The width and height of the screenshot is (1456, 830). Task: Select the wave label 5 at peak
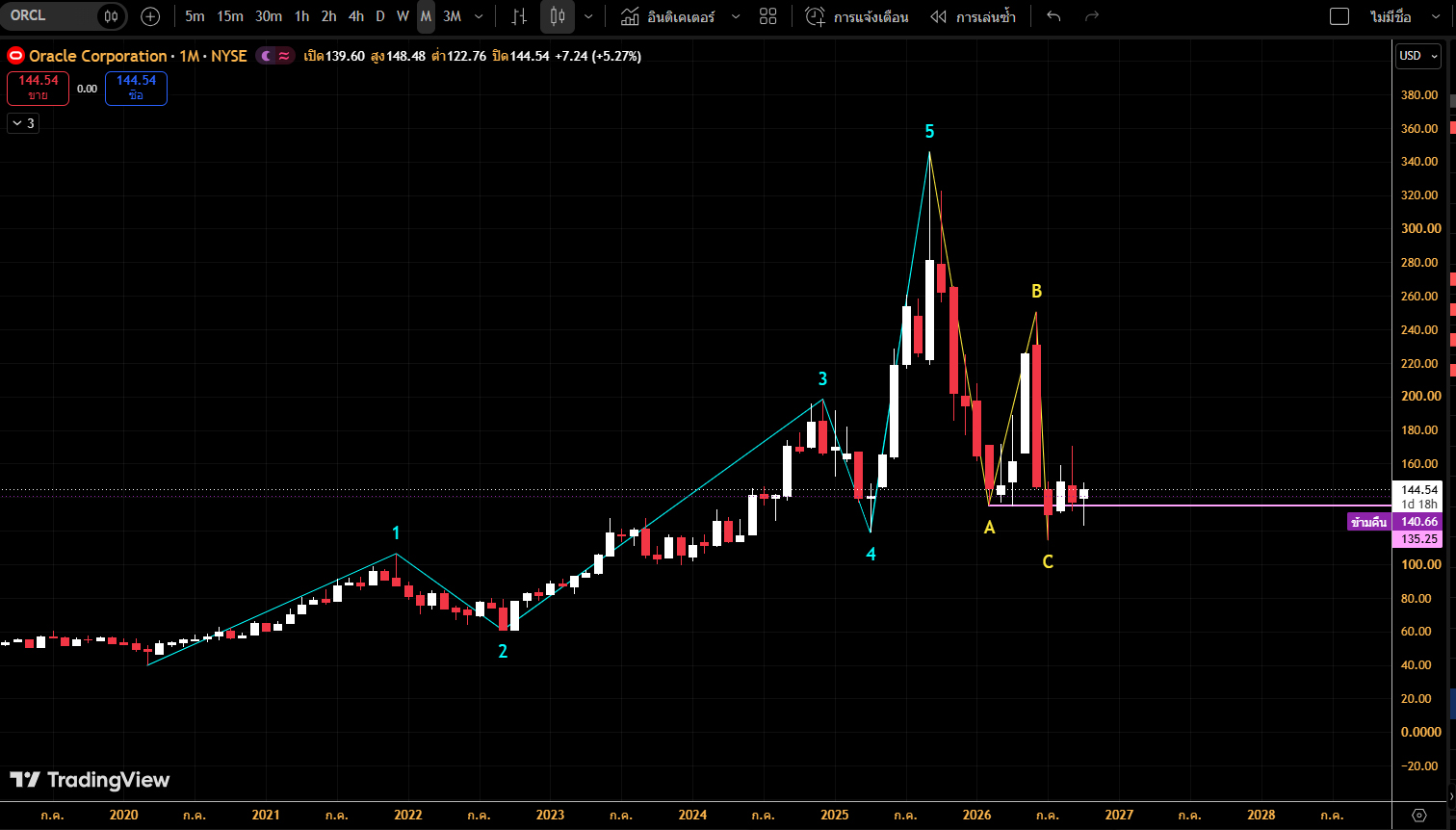point(929,131)
